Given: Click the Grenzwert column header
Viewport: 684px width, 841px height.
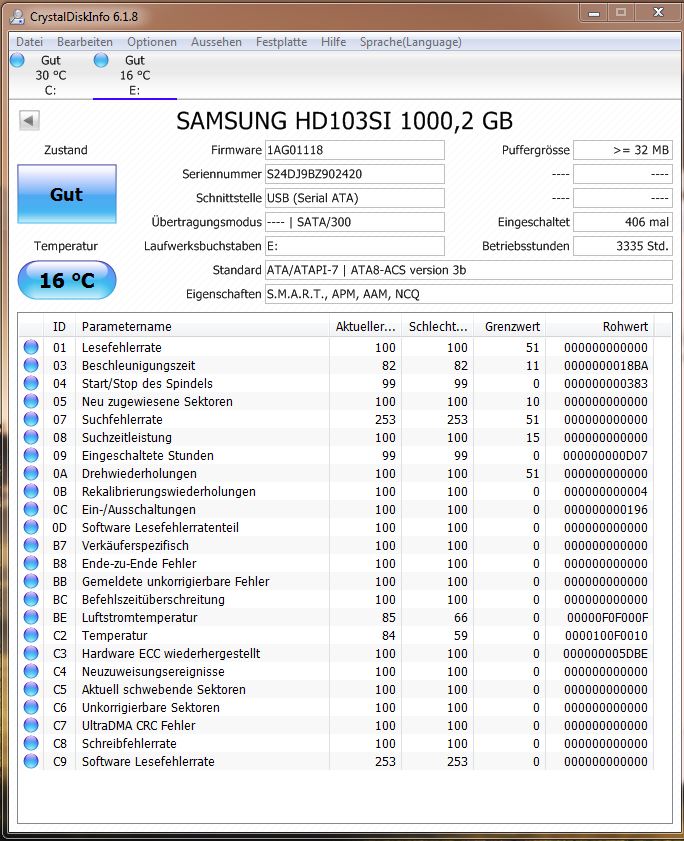Looking at the screenshot, I should (510, 327).
